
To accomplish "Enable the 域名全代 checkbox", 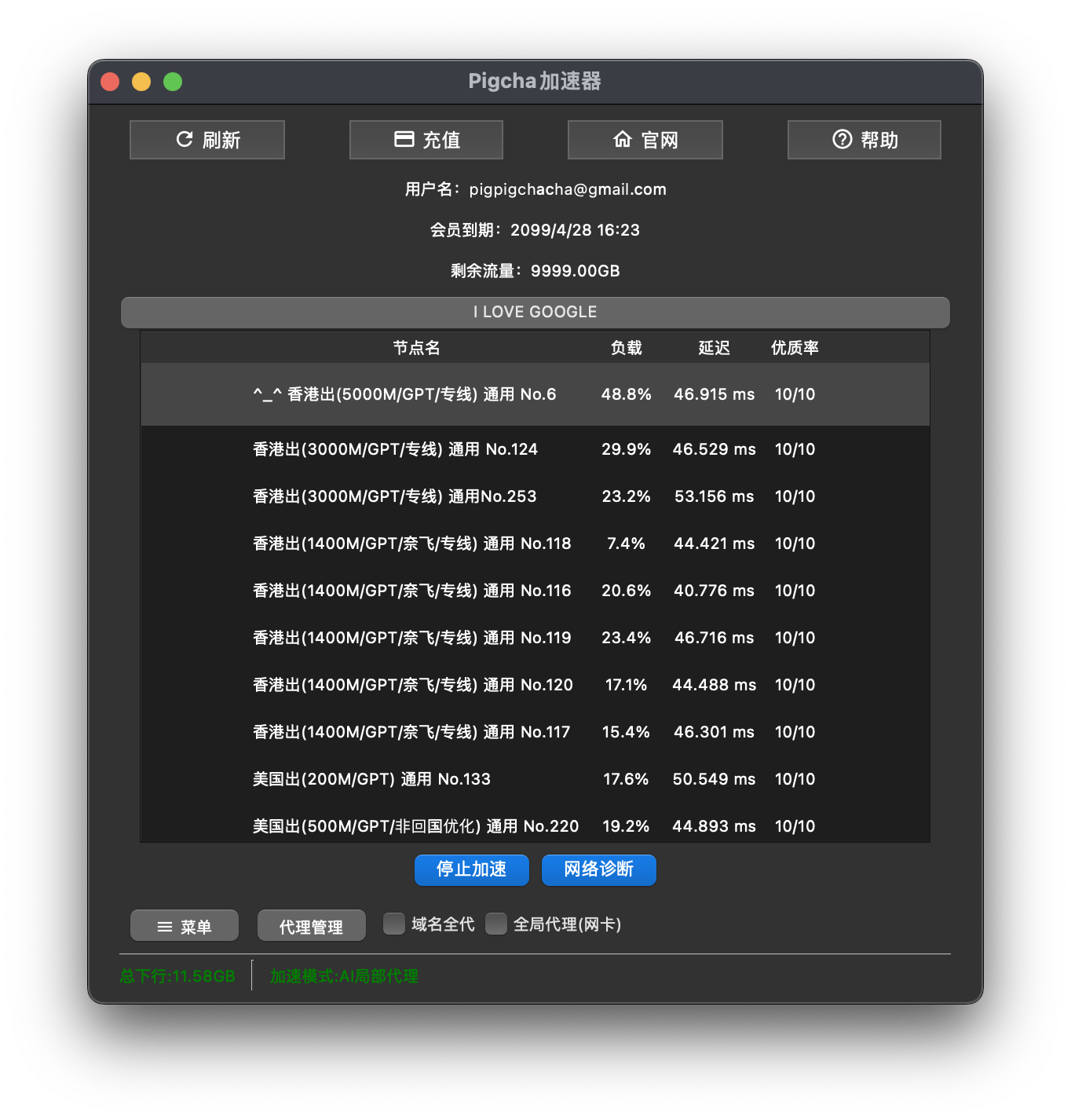I will coord(394,924).
